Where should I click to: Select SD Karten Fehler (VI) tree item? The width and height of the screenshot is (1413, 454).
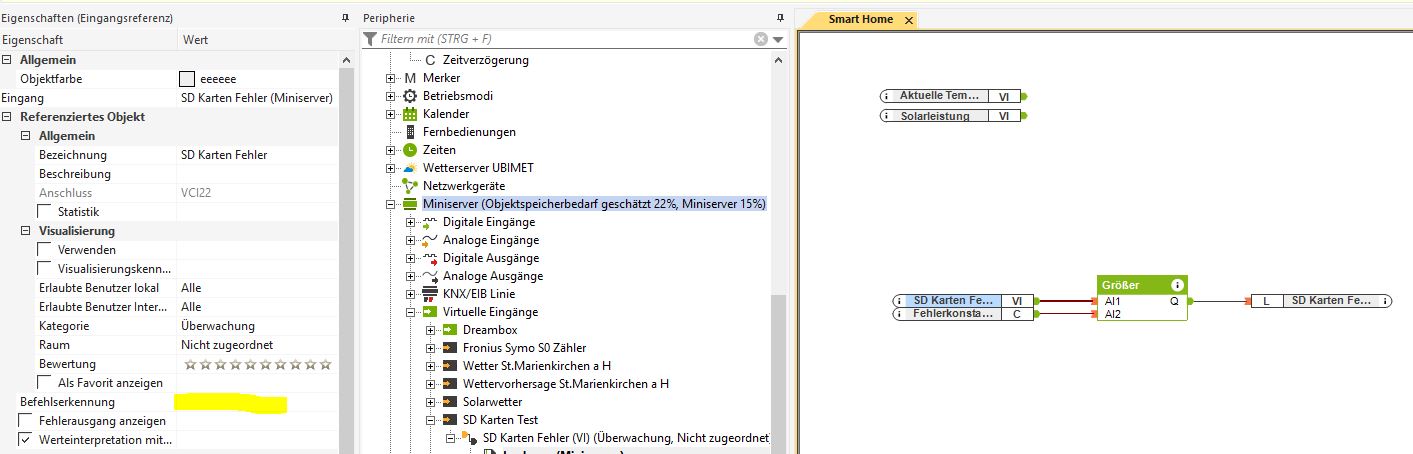(x=626, y=438)
